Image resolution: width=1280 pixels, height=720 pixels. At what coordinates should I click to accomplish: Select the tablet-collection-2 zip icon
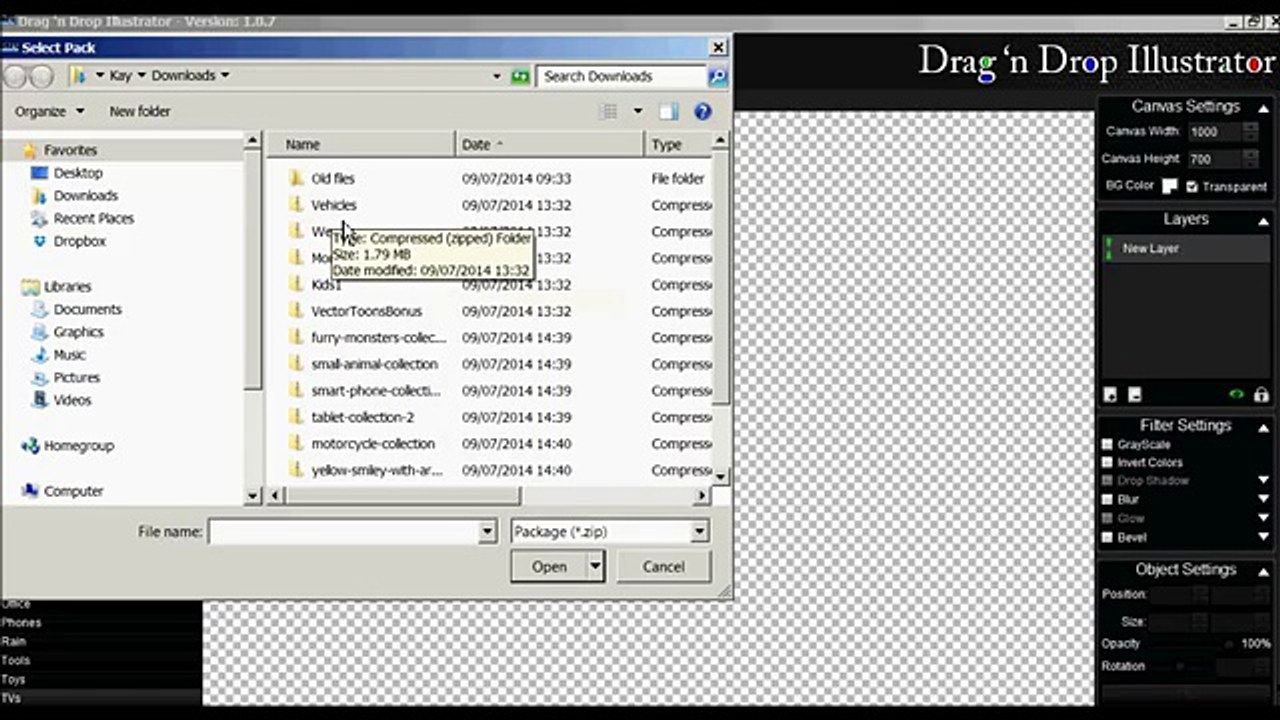click(x=296, y=417)
